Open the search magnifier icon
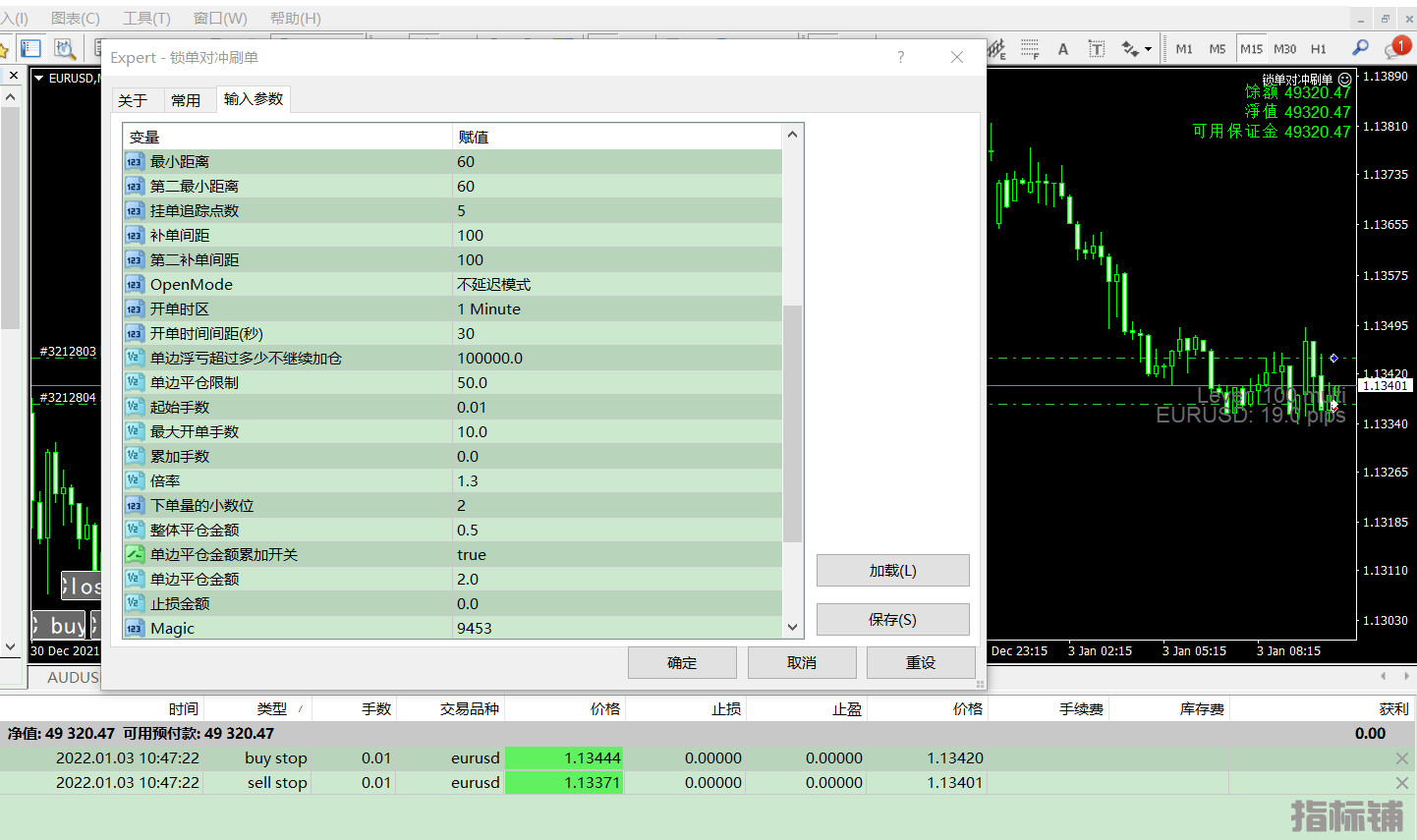Image resolution: width=1417 pixels, height=840 pixels. click(x=1360, y=47)
